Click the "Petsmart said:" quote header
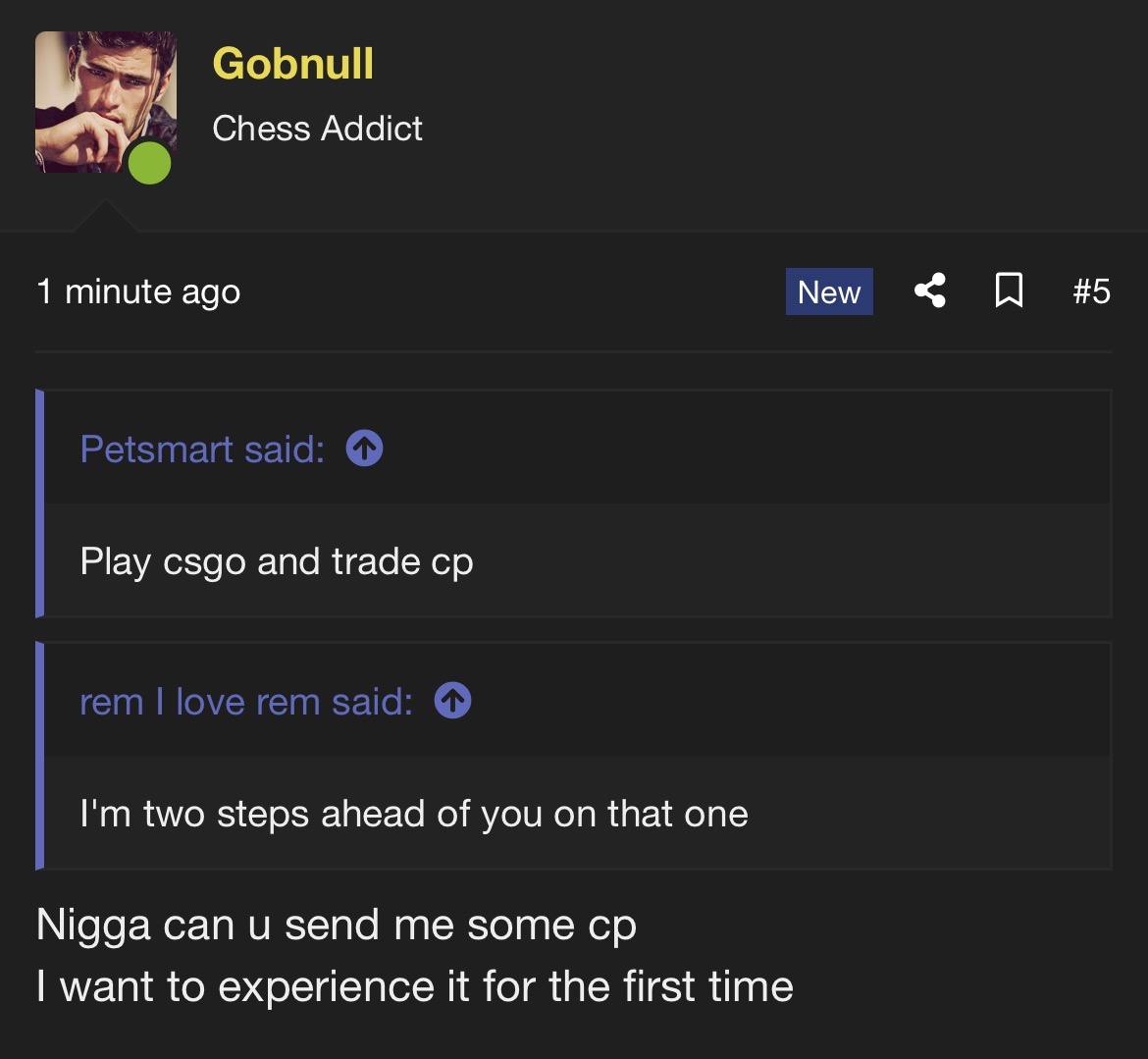Viewport: 1148px width, 1059px height. pyautogui.click(x=202, y=450)
